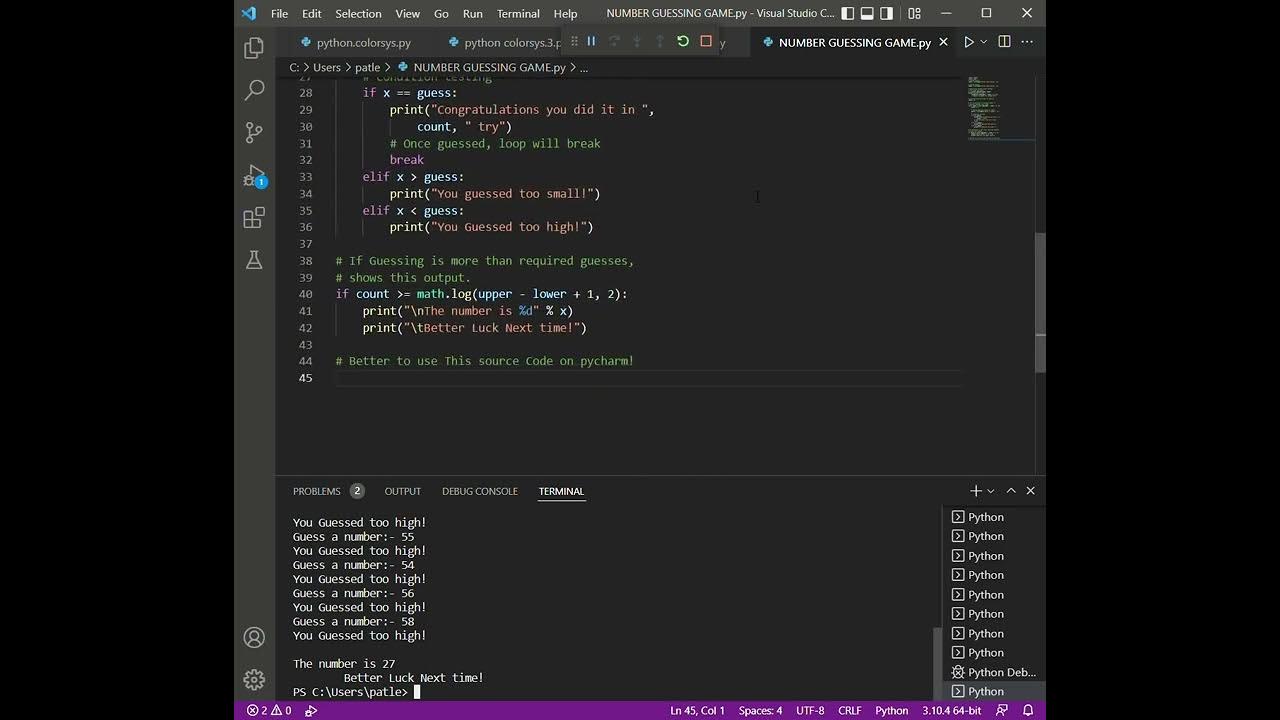This screenshot has height=720, width=1280.
Task: Add a new terminal with plus icon
Action: [976, 491]
